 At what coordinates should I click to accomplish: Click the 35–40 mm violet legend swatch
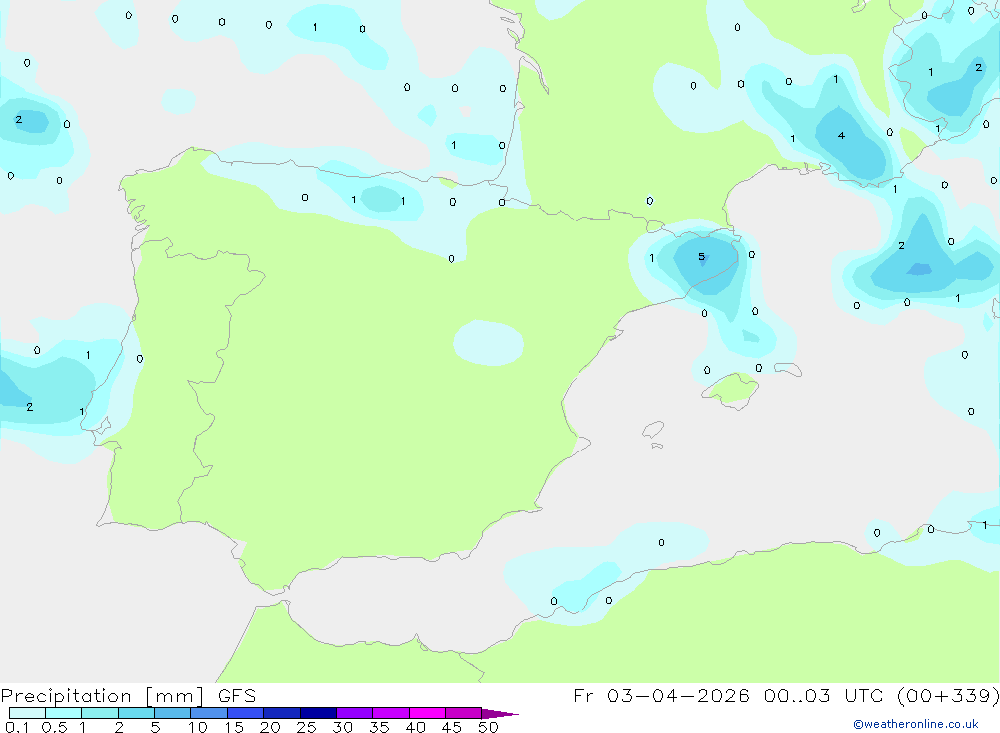[391, 713]
